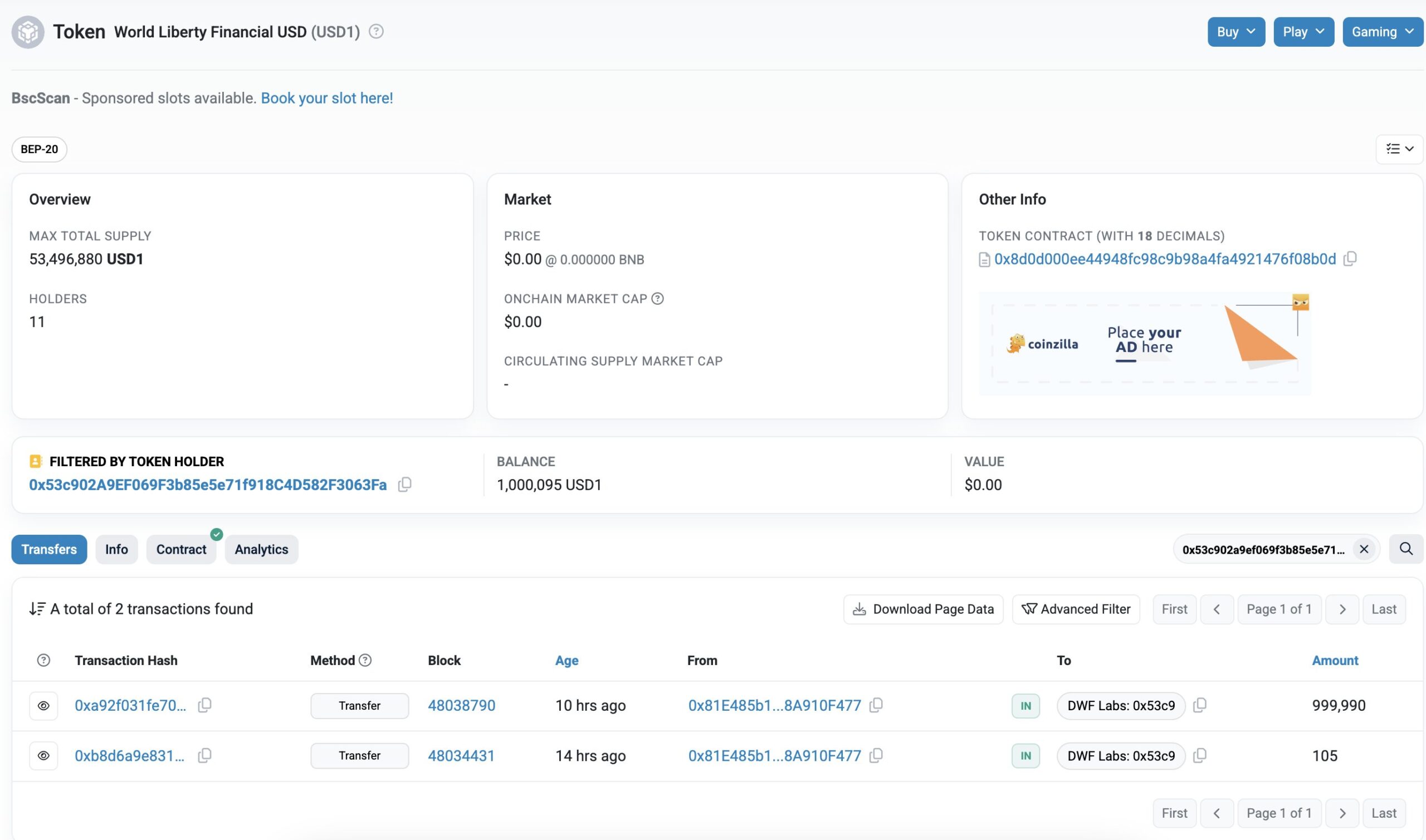Copy From address in block 48038790 row
This screenshot has height=840, width=1426.
[x=876, y=705]
